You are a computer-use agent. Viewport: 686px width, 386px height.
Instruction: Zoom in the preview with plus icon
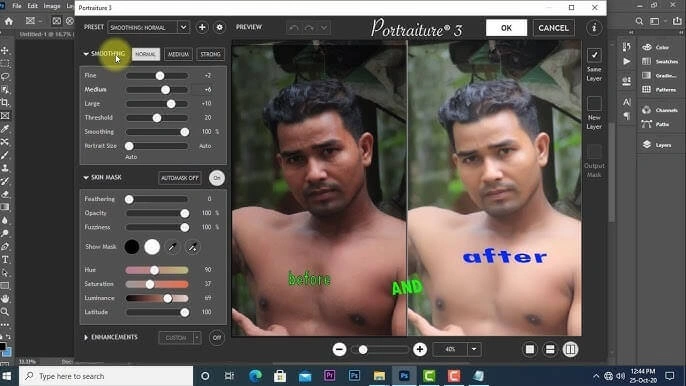tap(420, 349)
